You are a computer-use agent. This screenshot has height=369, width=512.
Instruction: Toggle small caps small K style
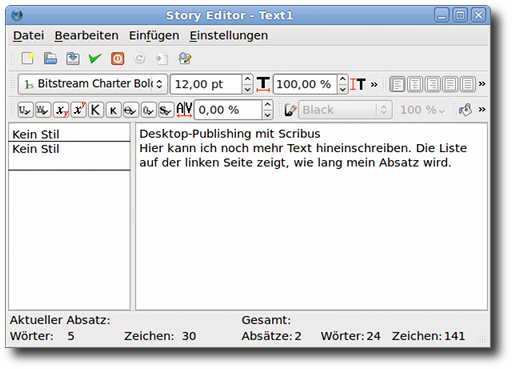click(x=113, y=110)
